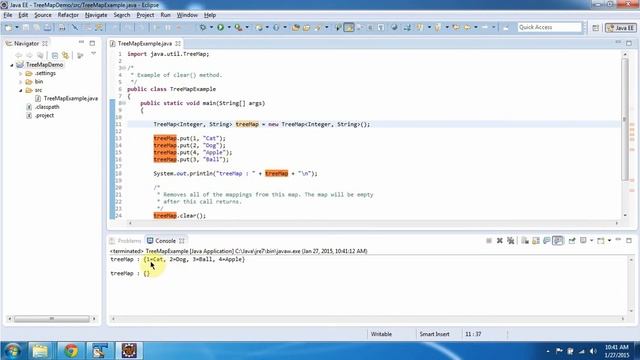Click the editor vertical scrollbar
The height and width of the screenshot is (360, 640).
625,118
